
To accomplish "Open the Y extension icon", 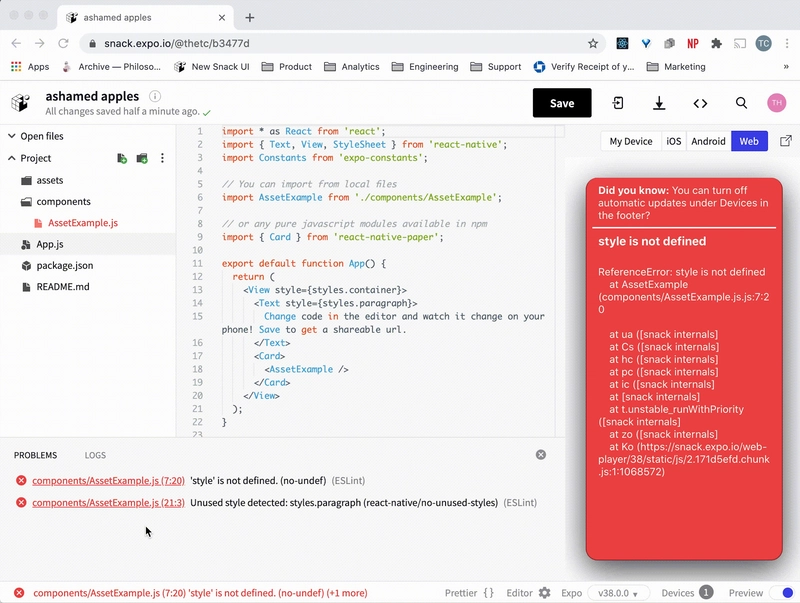I will (x=646, y=43).
